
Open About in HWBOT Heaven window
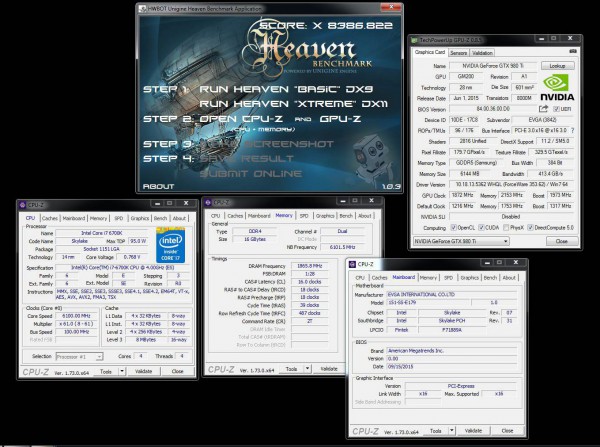pos(158,186)
